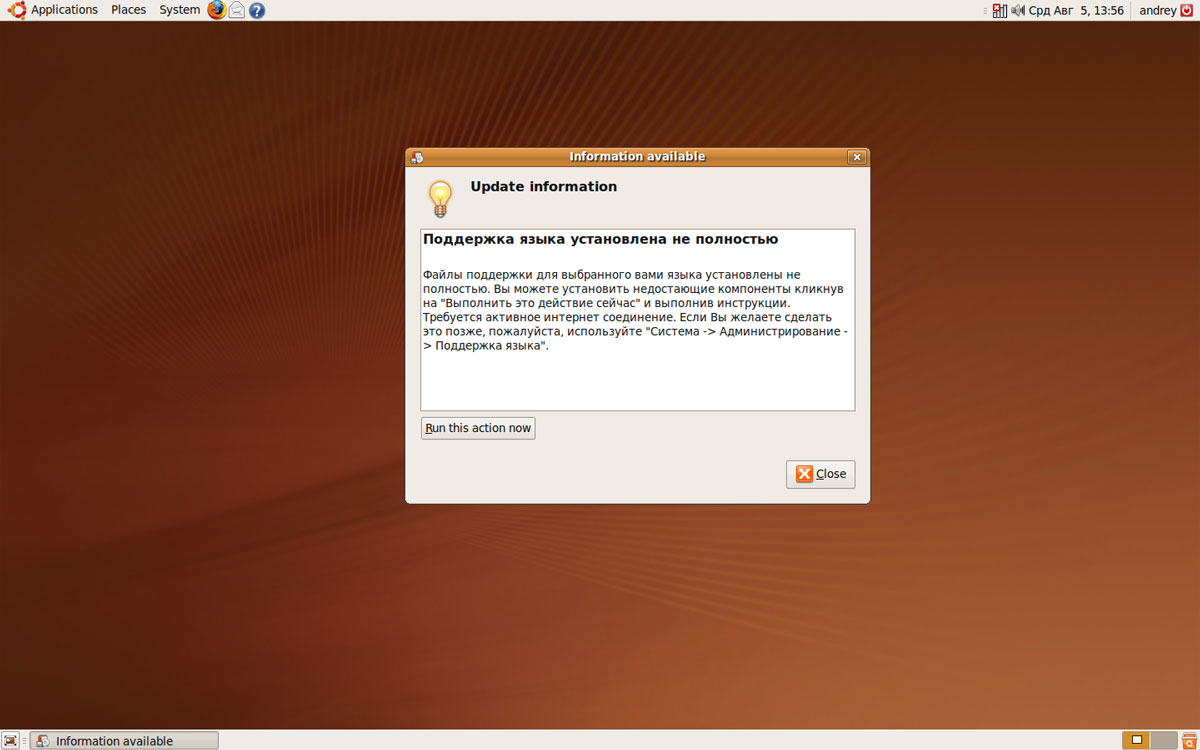
Task: Open the Places menu
Action: [128, 10]
